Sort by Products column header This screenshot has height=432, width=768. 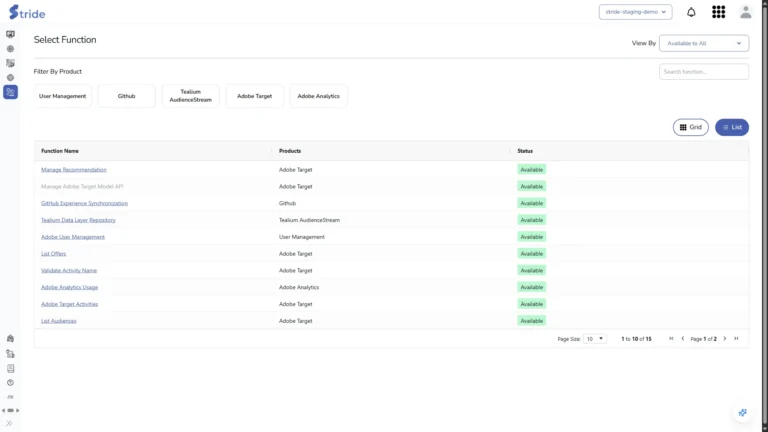[290, 151]
